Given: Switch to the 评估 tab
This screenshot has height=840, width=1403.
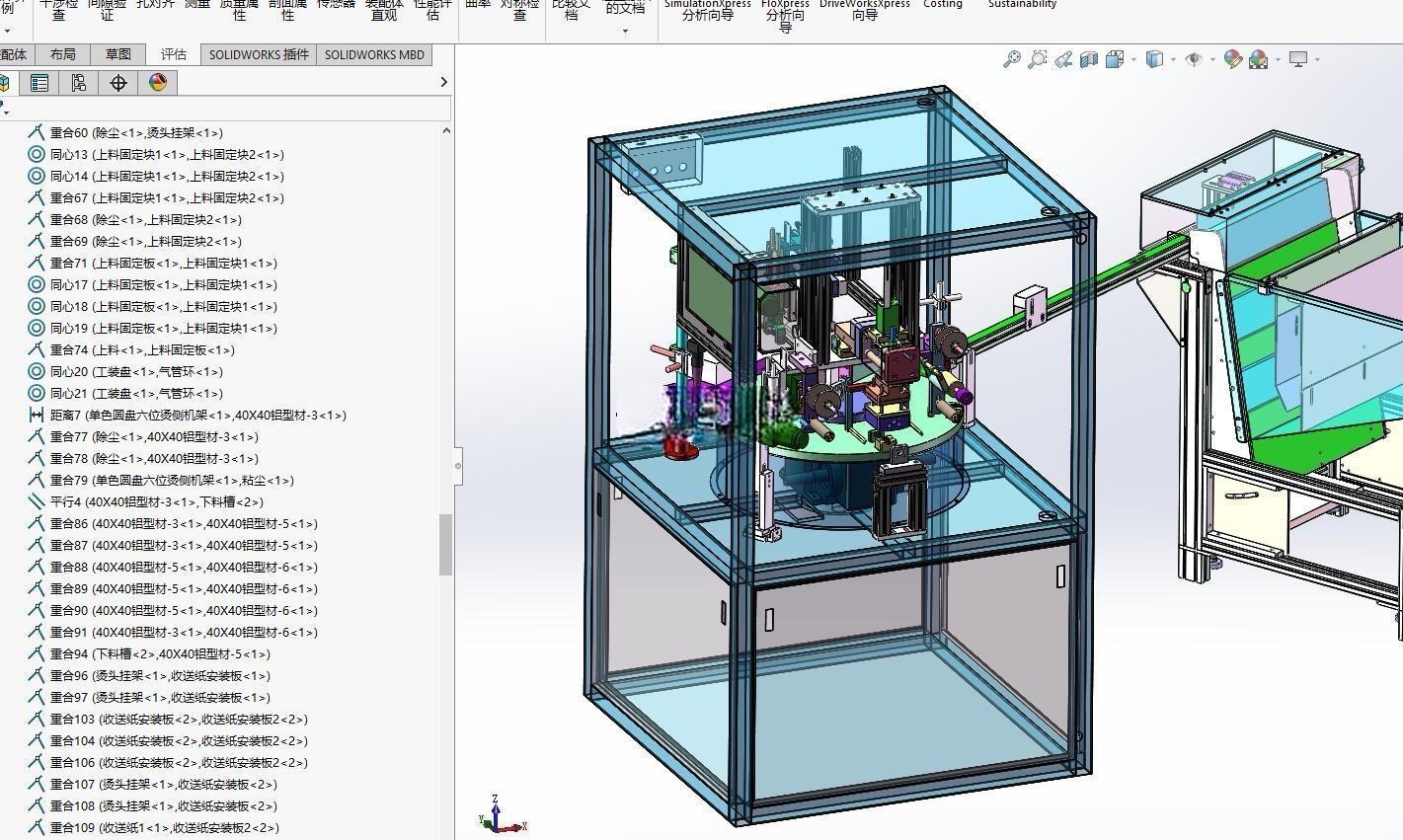Looking at the screenshot, I should click(x=173, y=54).
